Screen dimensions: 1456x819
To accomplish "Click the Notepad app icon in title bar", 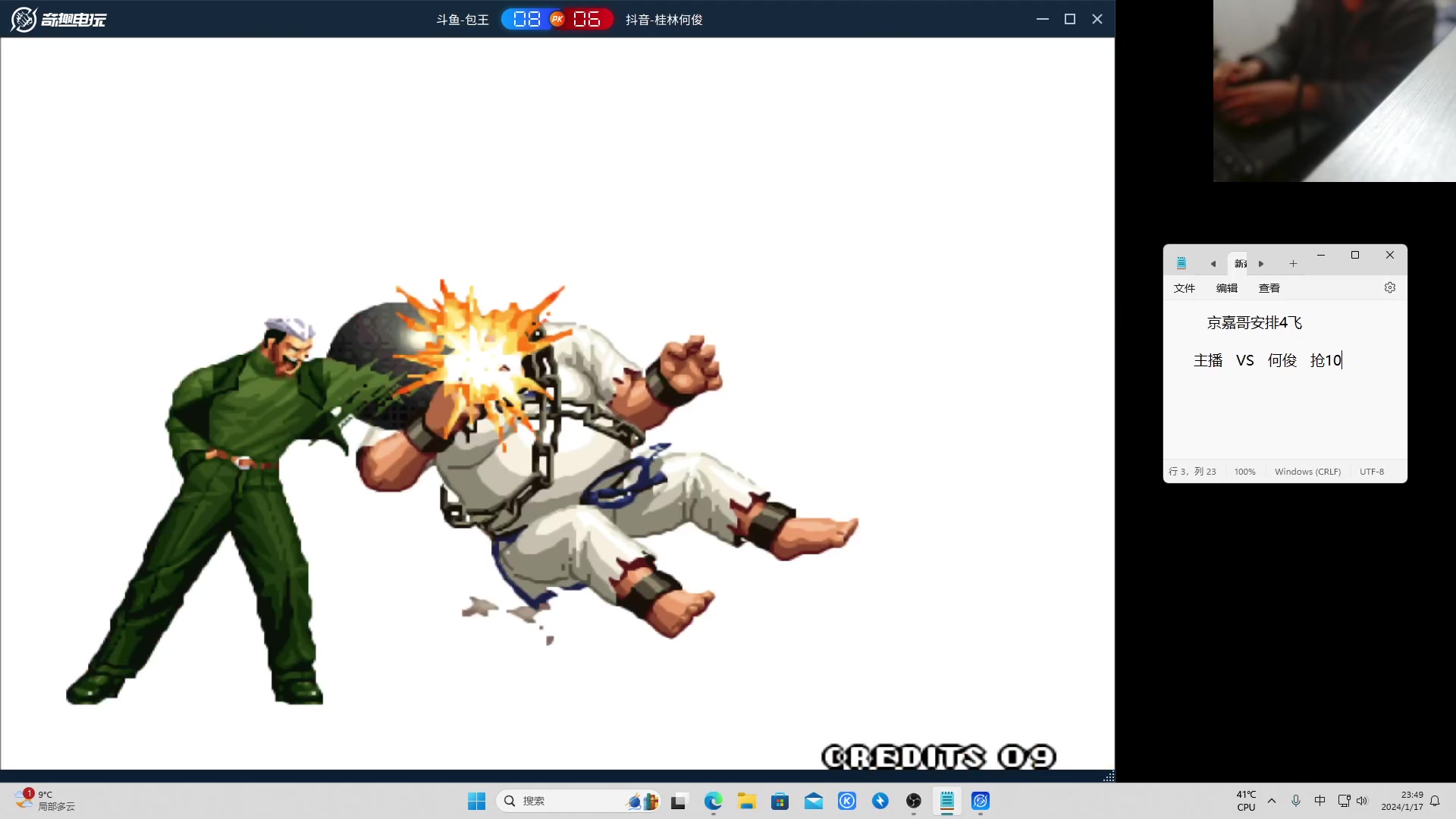I will (1181, 263).
